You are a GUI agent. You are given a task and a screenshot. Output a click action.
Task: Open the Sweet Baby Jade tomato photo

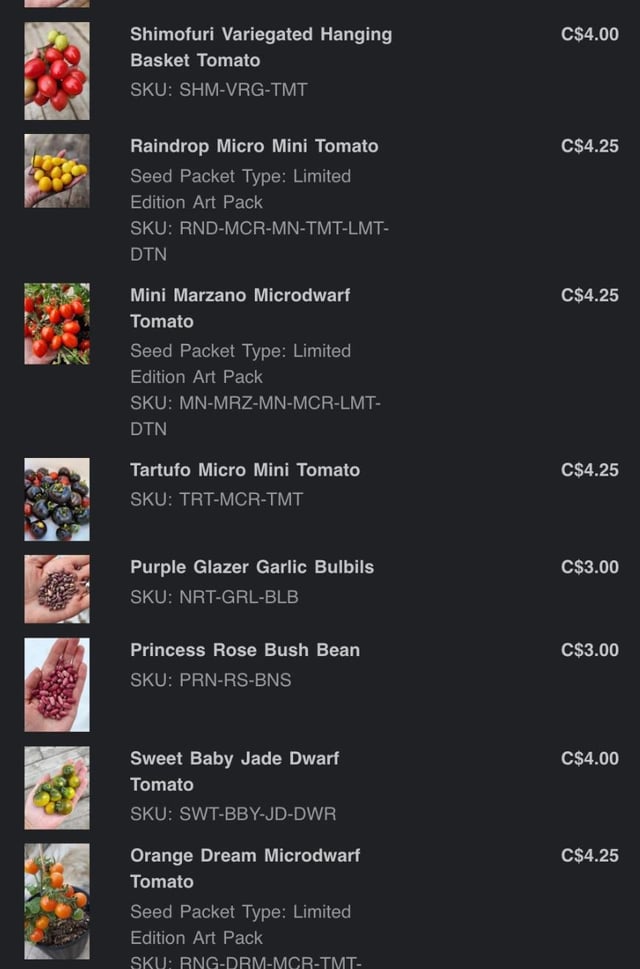point(57,788)
